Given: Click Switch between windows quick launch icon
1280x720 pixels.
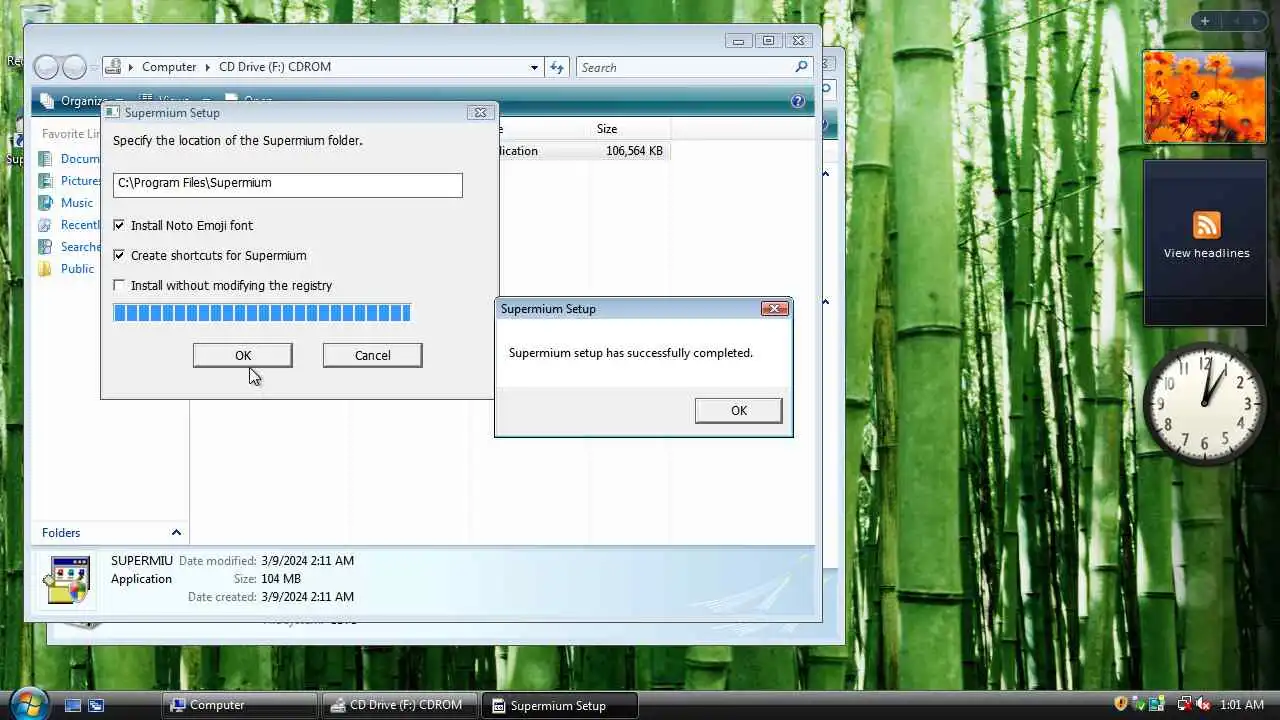Looking at the screenshot, I should click(x=96, y=705).
